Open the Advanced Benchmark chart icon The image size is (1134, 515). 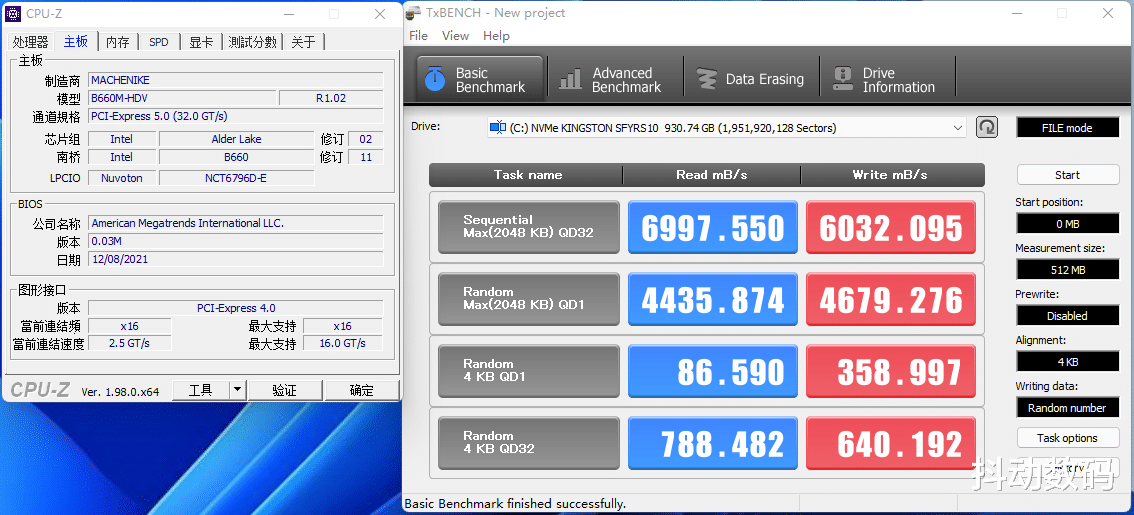571,79
